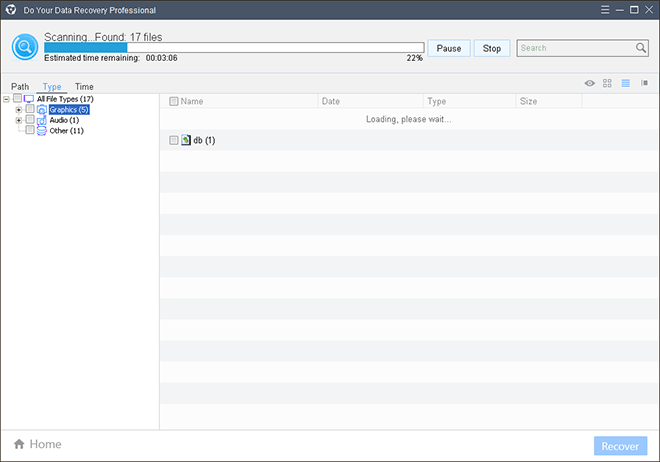Click 'Scanning...Found: 17 files' status text
This screenshot has height=462, width=660.
click(x=103, y=37)
